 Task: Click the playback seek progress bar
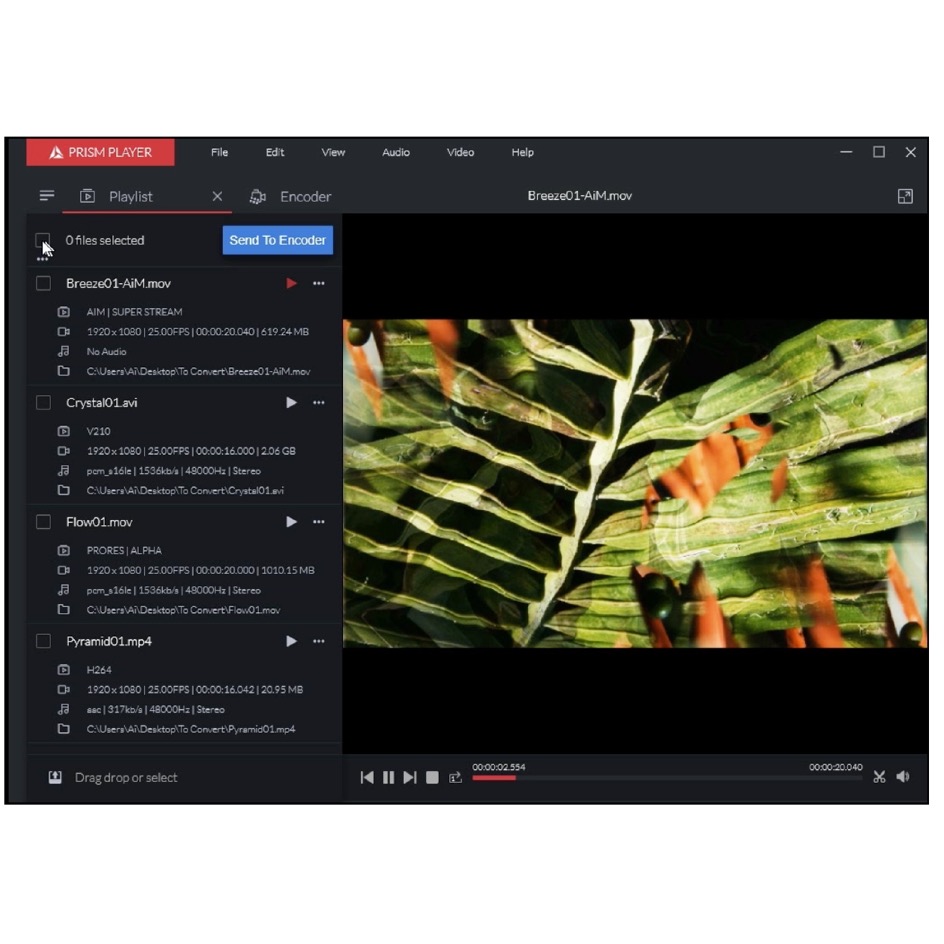pyautogui.click(x=667, y=778)
